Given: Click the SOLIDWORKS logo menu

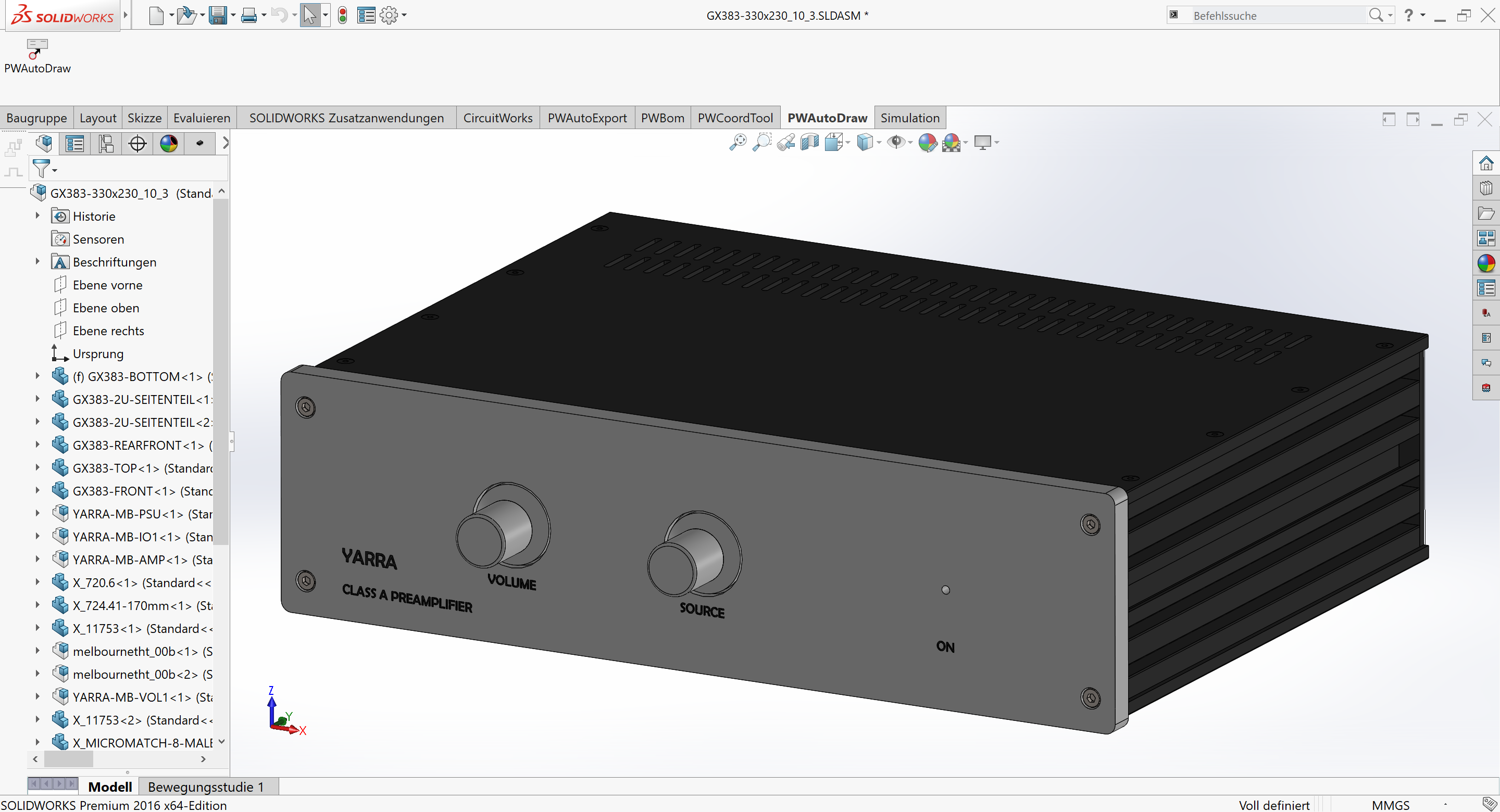Looking at the screenshot, I should [63, 16].
